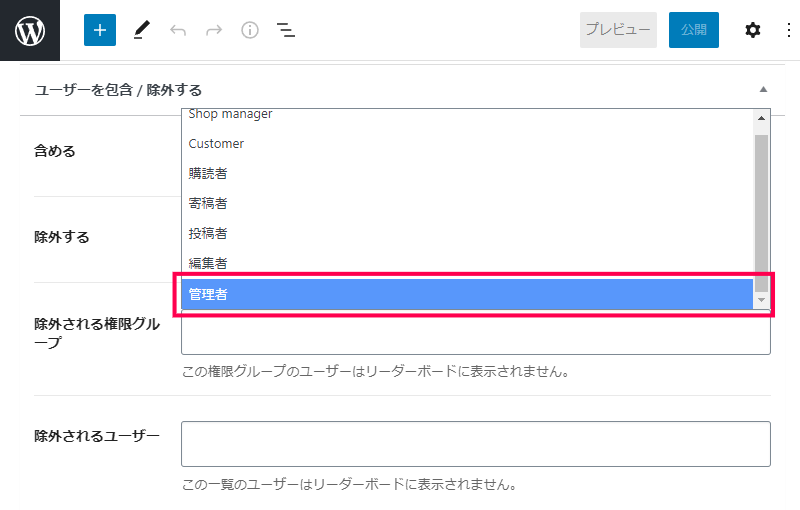Pick 購読者 in the role list
Image resolution: width=800 pixels, height=510 pixels.
point(467,173)
